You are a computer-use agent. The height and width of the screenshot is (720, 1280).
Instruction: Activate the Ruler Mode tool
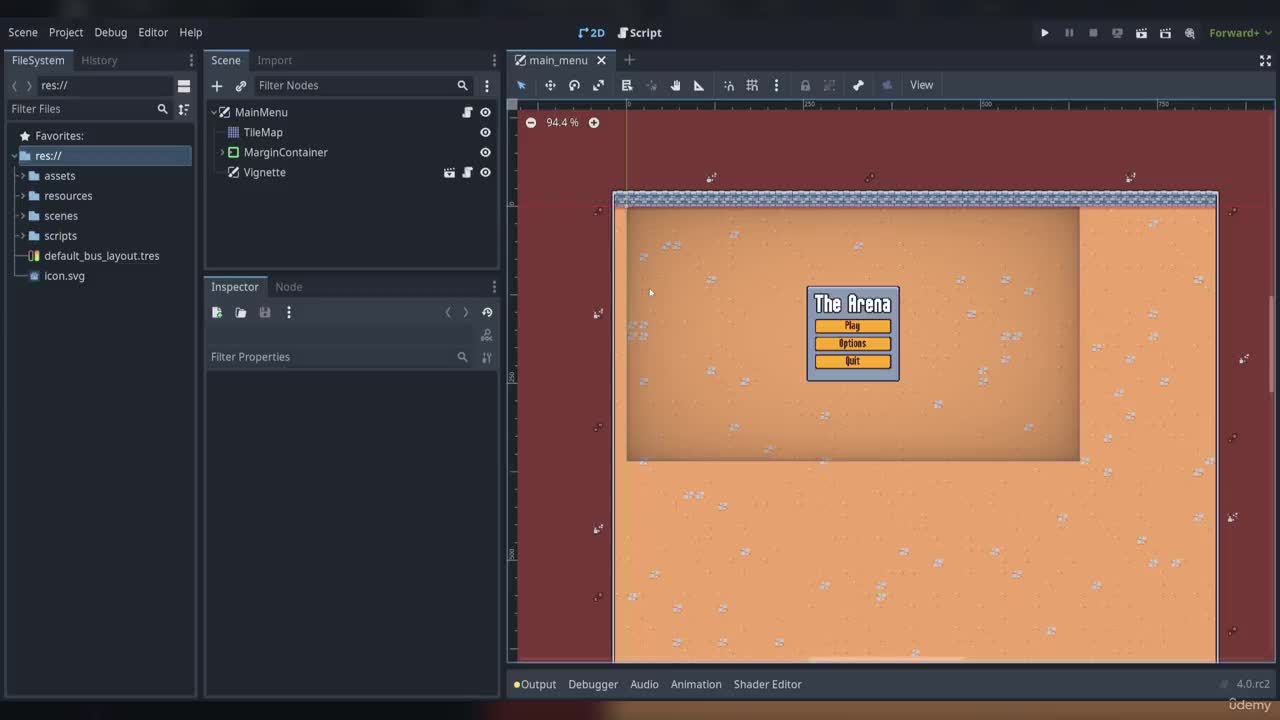pyautogui.click(x=699, y=85)
